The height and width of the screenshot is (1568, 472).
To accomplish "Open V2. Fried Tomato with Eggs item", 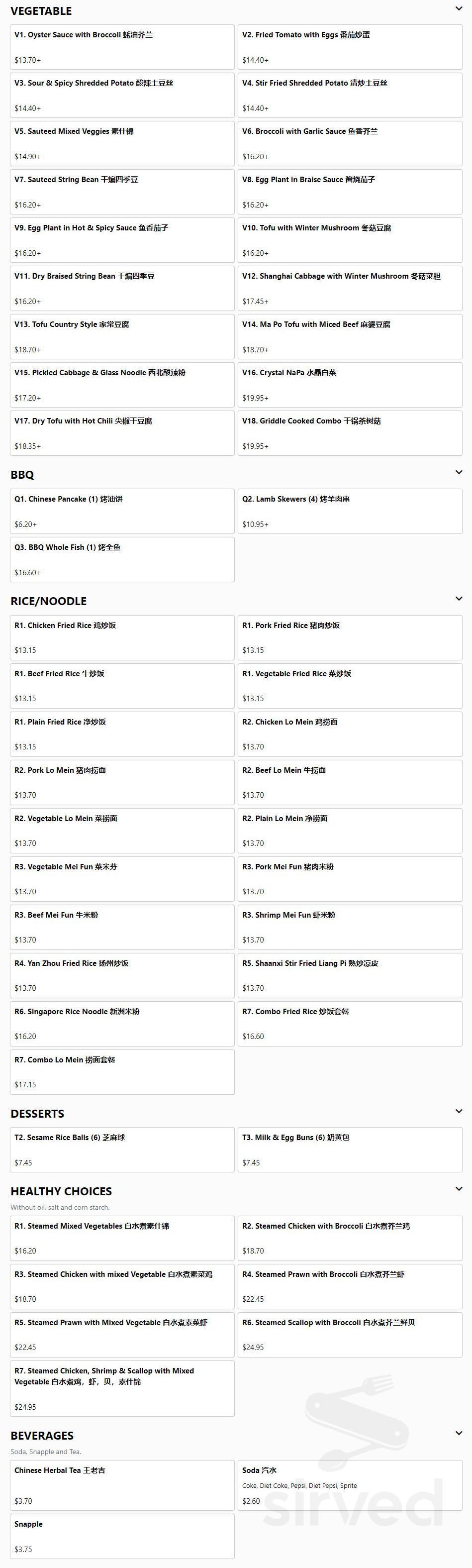I will click(350, 47).
